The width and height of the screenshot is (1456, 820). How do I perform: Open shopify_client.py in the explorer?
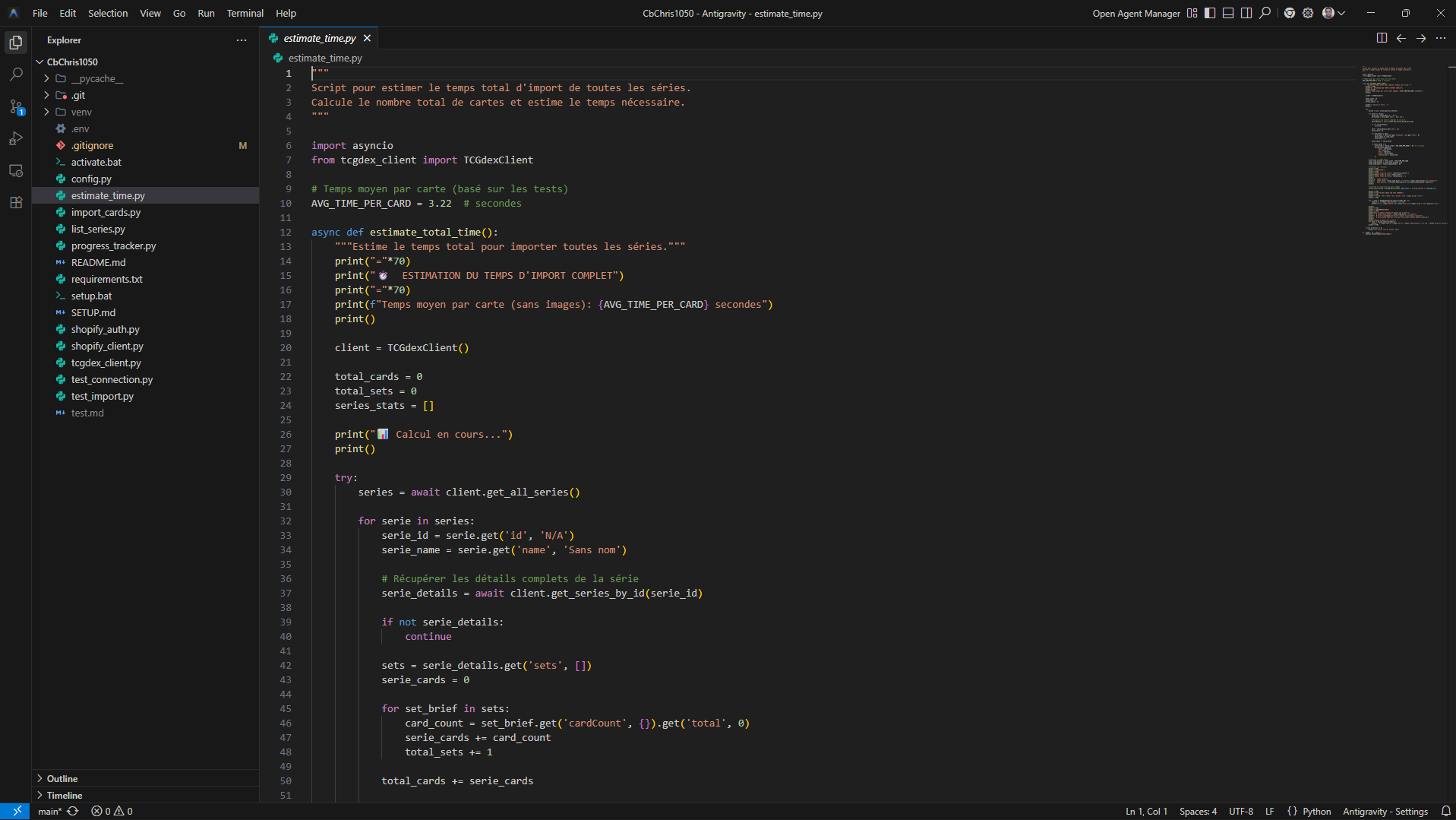107,346
